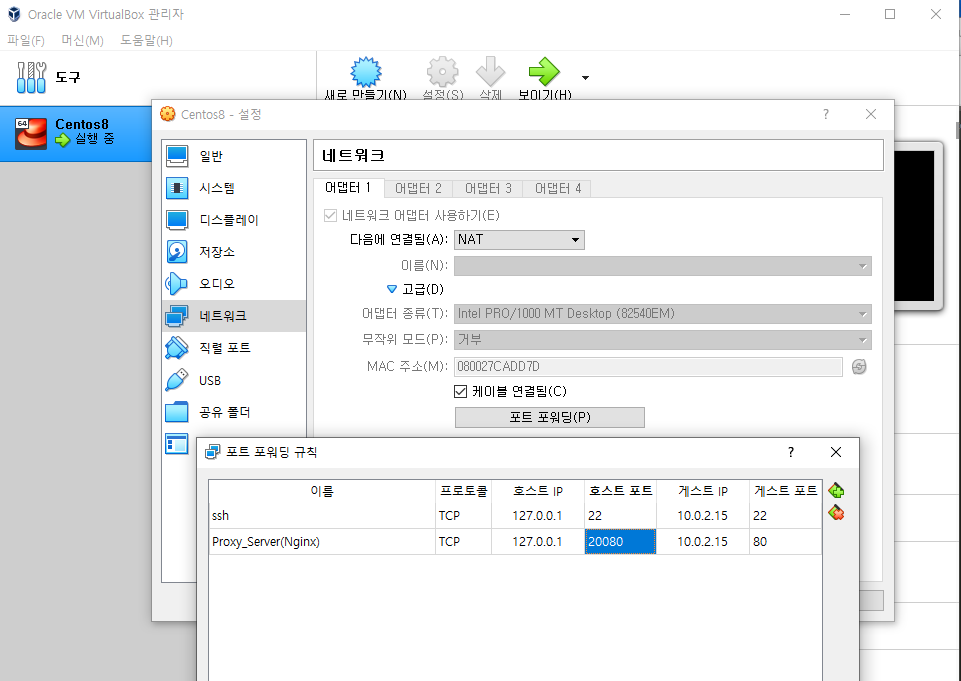Click the New (새로 만들기) toolbar icon
961x681 pixels.
(366, 72)
